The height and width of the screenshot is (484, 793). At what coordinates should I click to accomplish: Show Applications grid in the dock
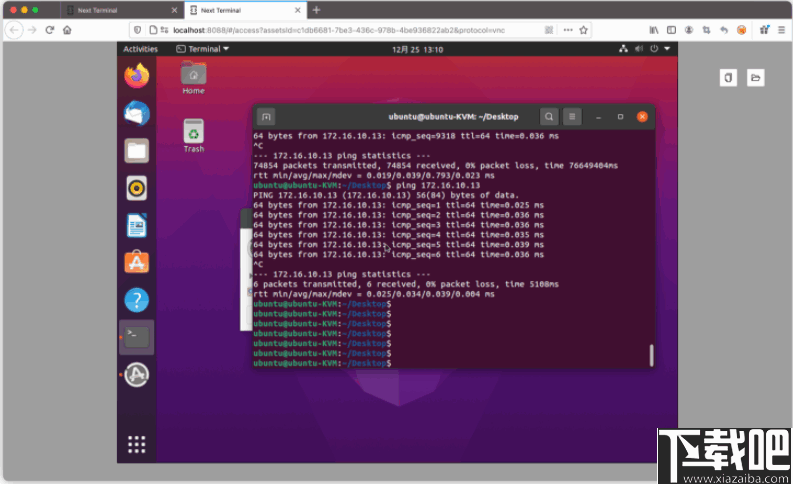click(x=137, y=444)
